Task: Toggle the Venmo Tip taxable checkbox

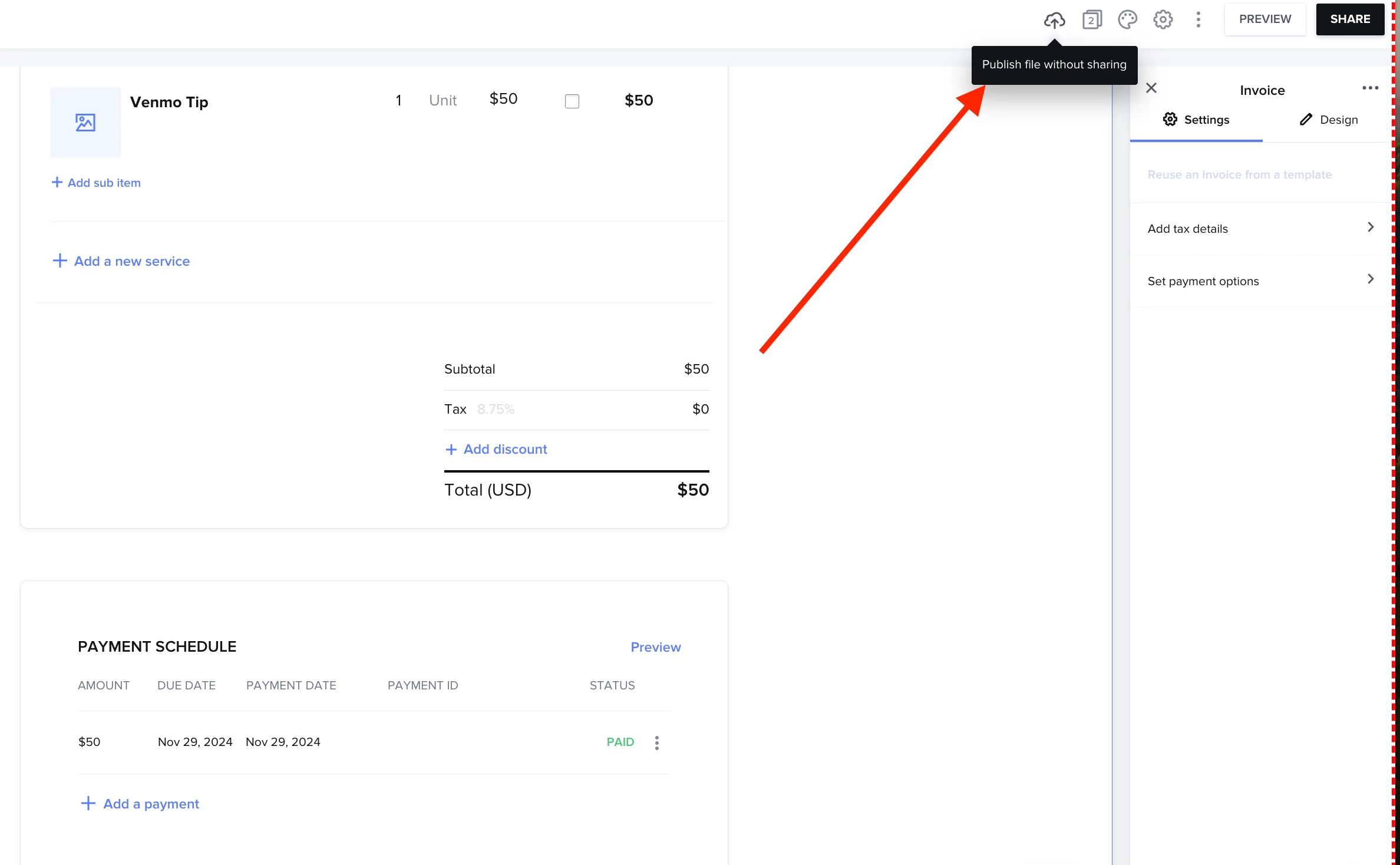Action: coord(572,101)
